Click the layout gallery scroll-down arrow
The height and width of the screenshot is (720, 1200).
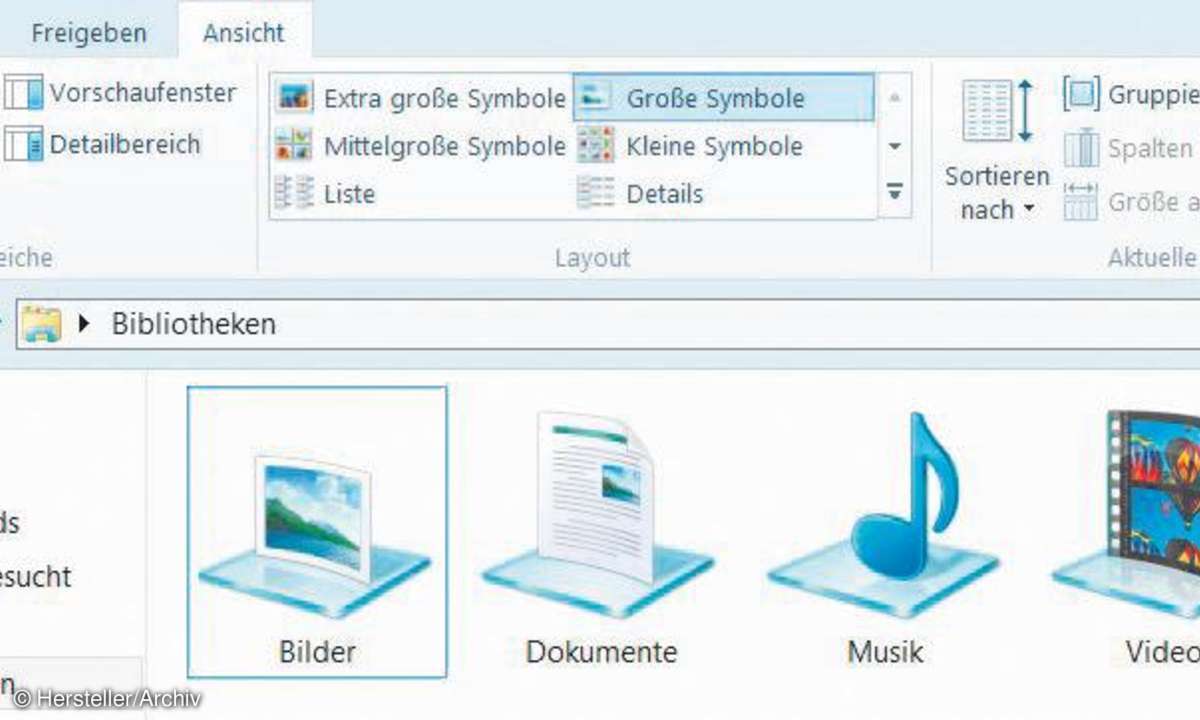[x=895, y=146]
